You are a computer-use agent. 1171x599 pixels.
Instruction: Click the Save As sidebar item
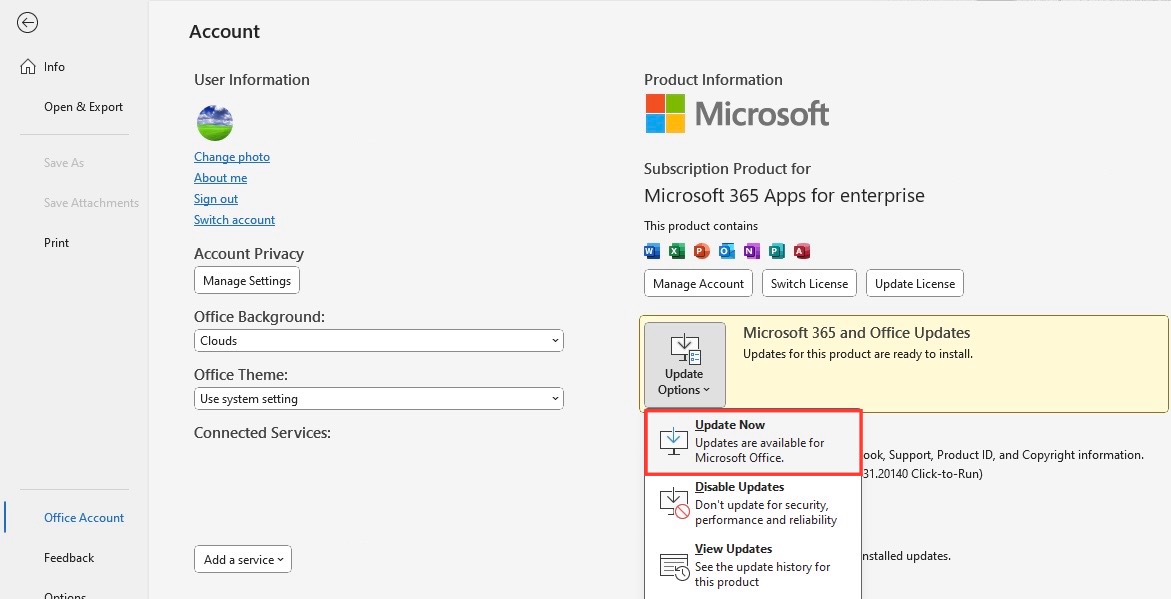click(63, 162)
